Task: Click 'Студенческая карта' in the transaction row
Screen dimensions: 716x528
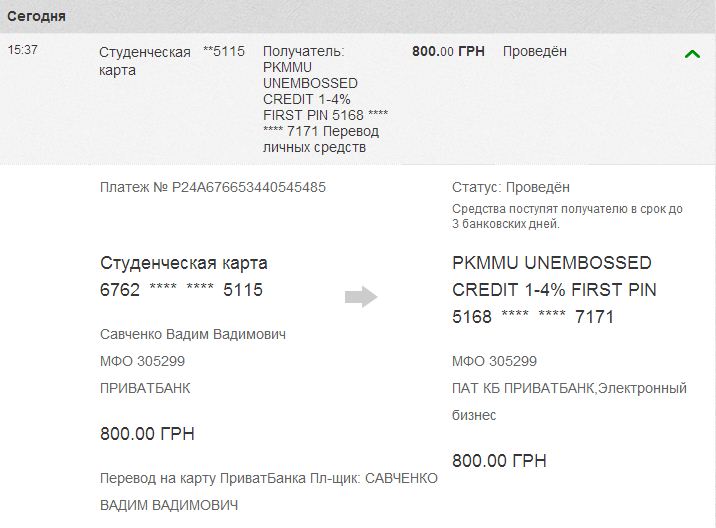Action: (144, 60)
